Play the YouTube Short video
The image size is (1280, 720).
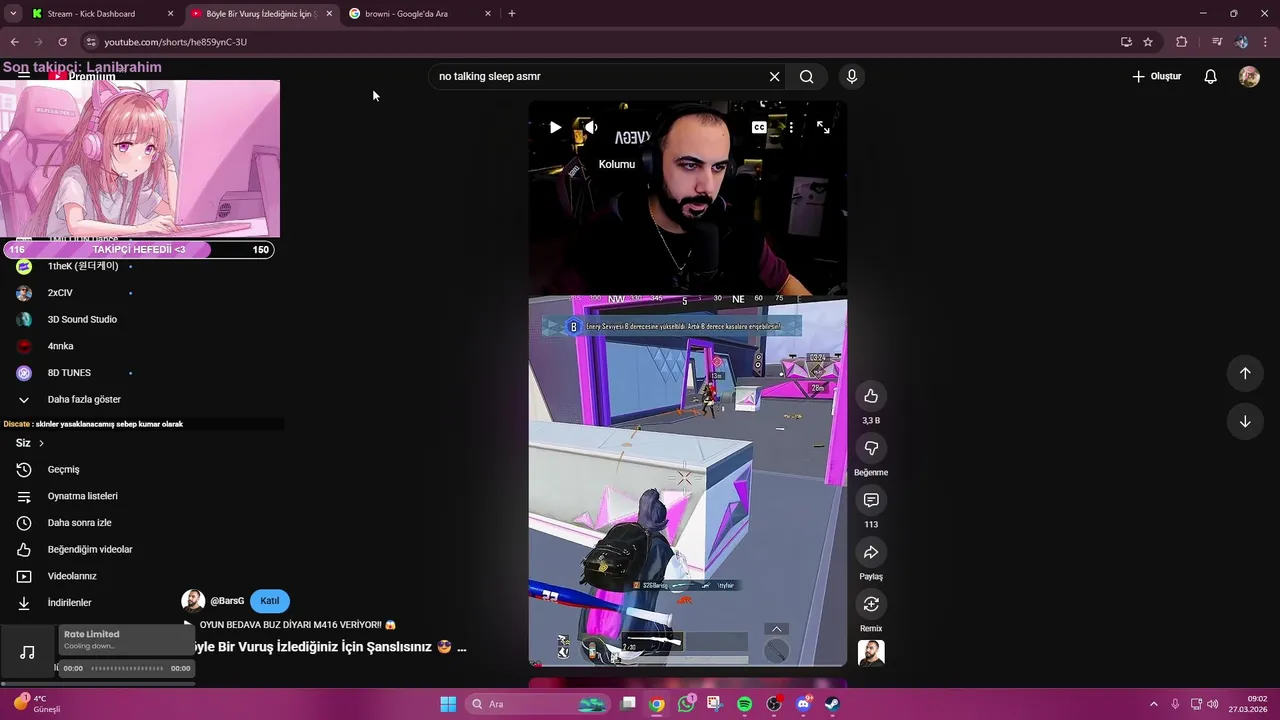click(555, 127)
